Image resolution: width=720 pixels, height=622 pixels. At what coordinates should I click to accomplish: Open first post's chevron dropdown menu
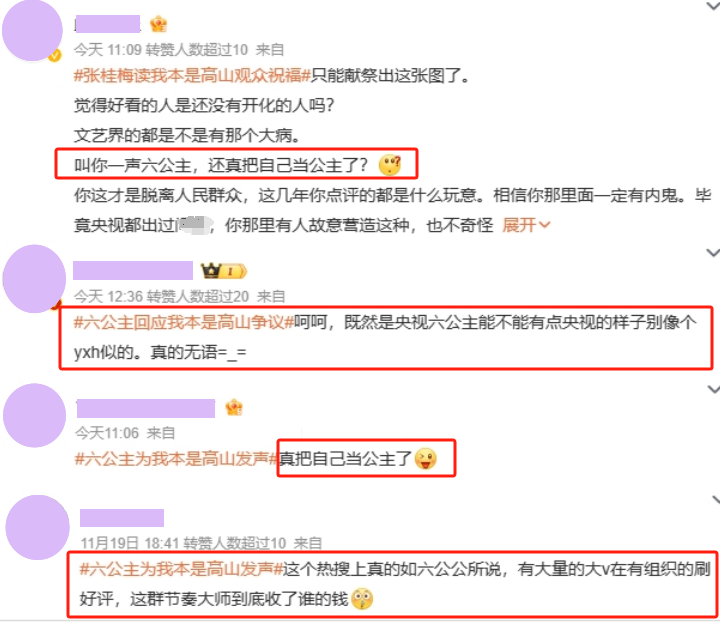click(x=713, y=6)
